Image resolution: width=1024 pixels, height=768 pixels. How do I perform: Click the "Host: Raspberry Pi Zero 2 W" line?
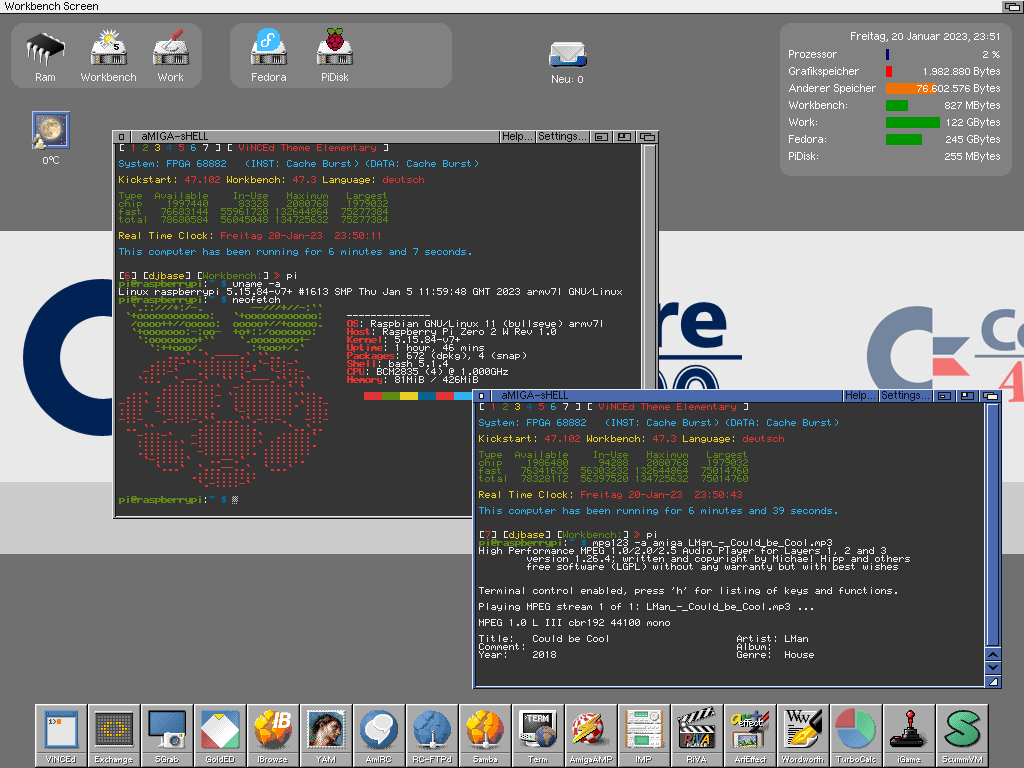451,332
